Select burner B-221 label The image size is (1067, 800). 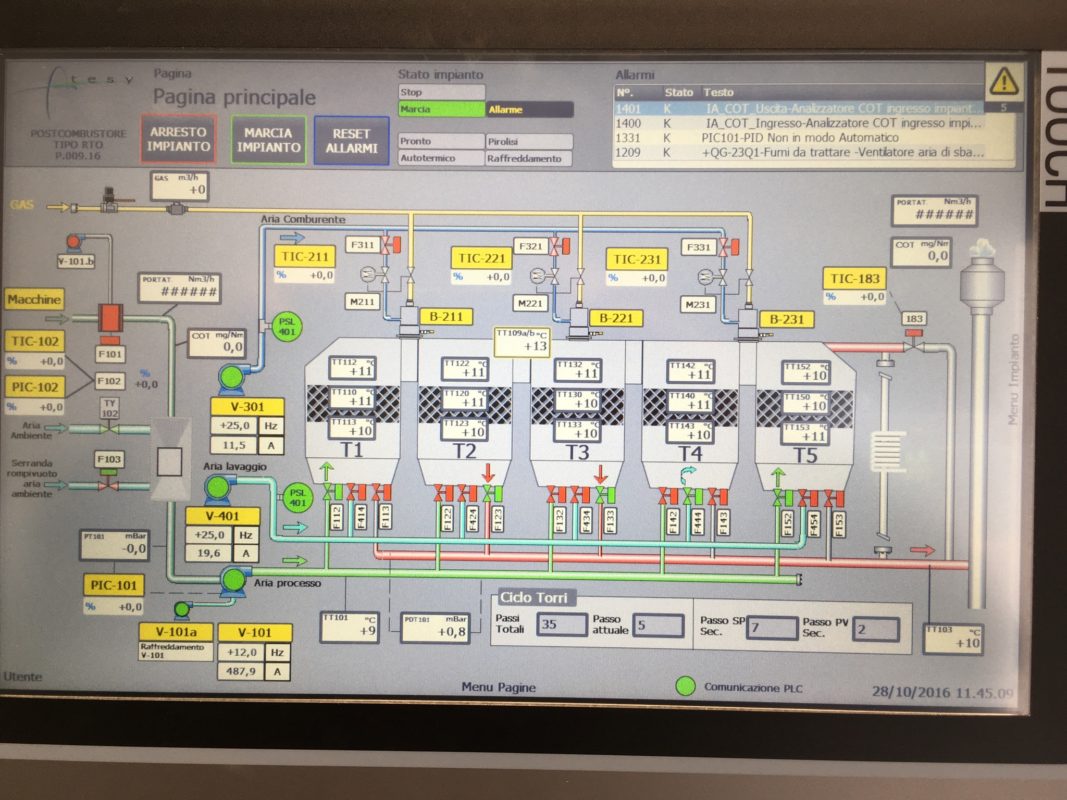[616, 318]
